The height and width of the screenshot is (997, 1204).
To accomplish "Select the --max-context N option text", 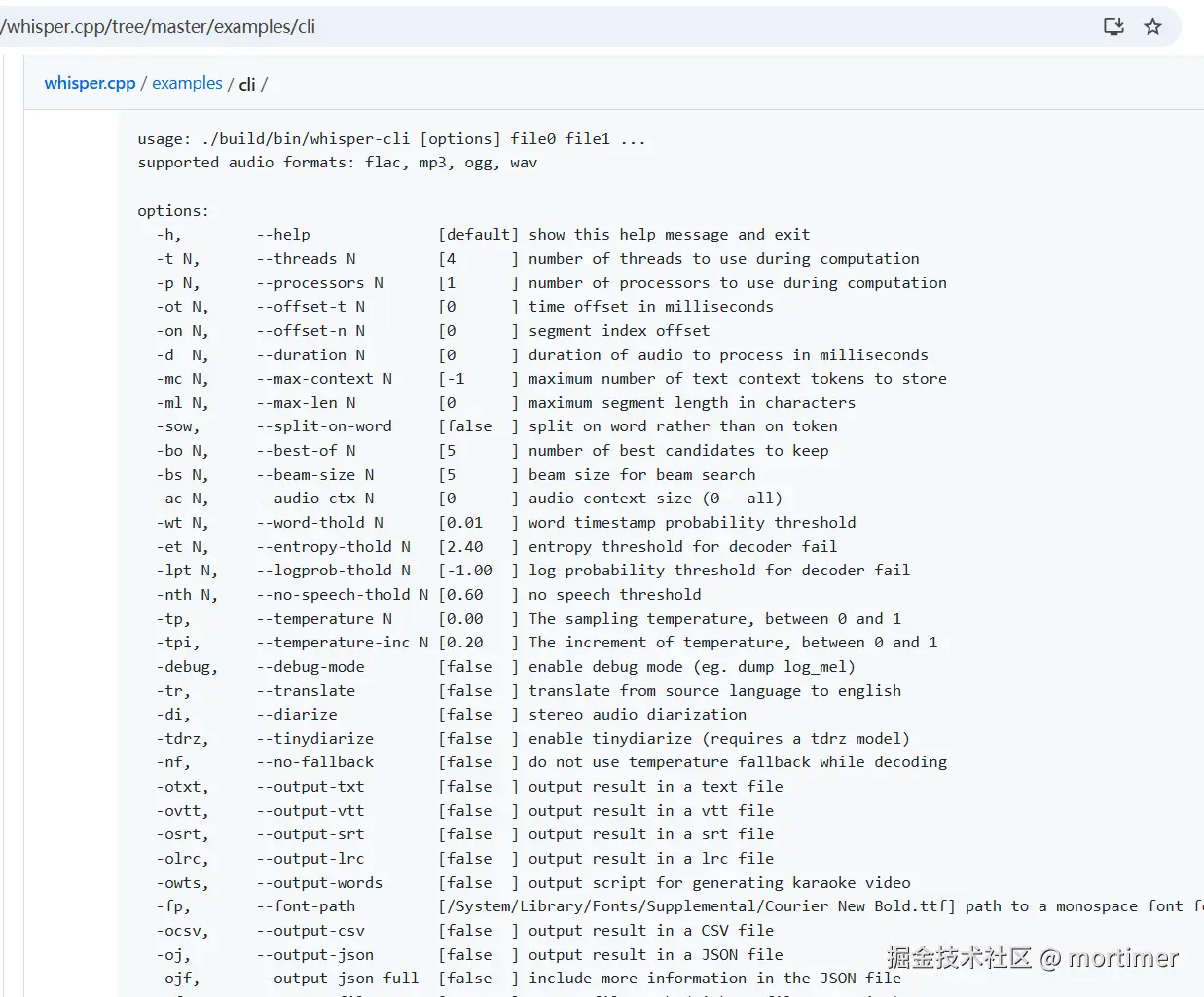I will tap(324, 378).
